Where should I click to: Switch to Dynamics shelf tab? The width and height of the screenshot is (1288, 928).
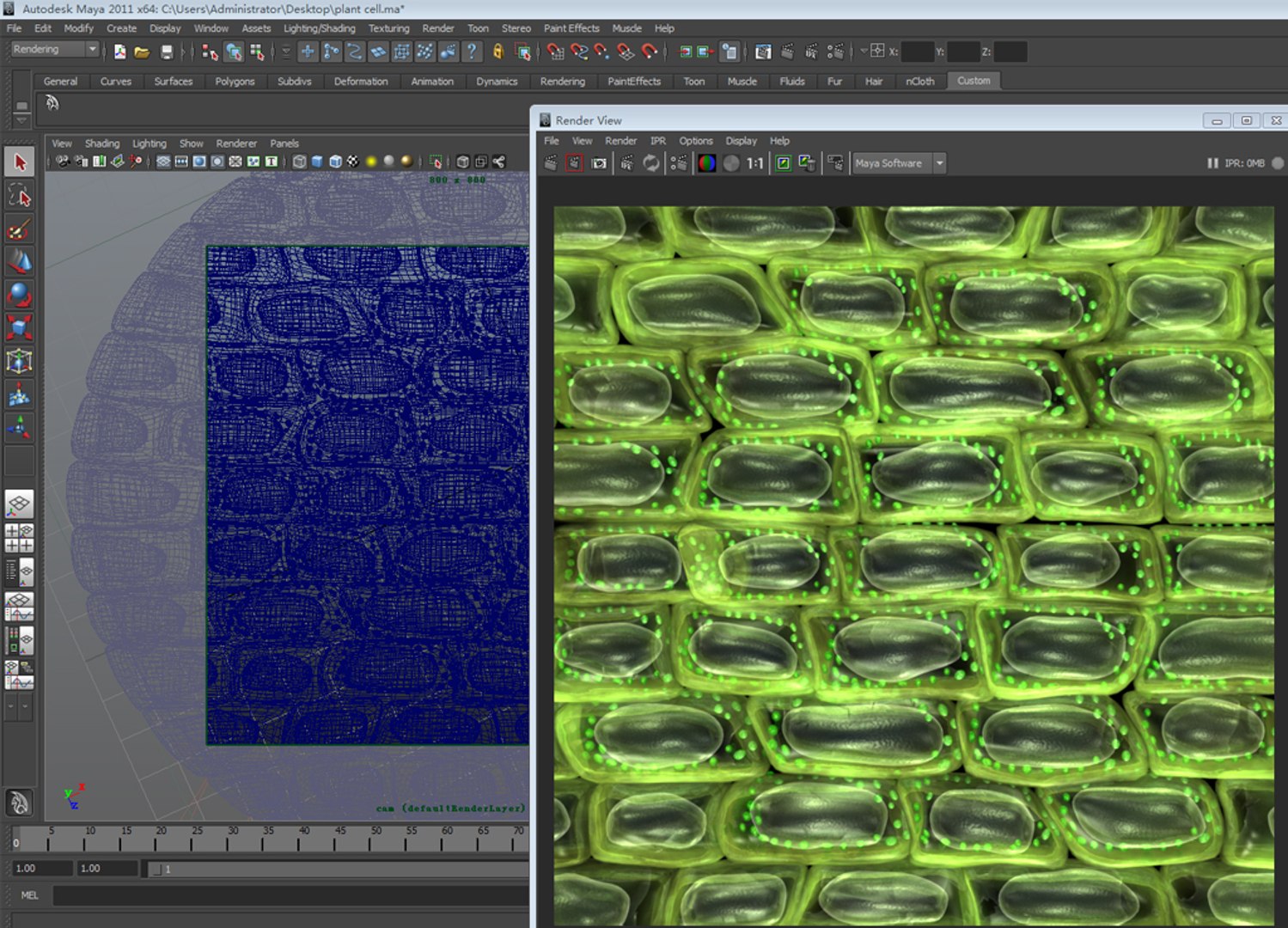(497, 82)
